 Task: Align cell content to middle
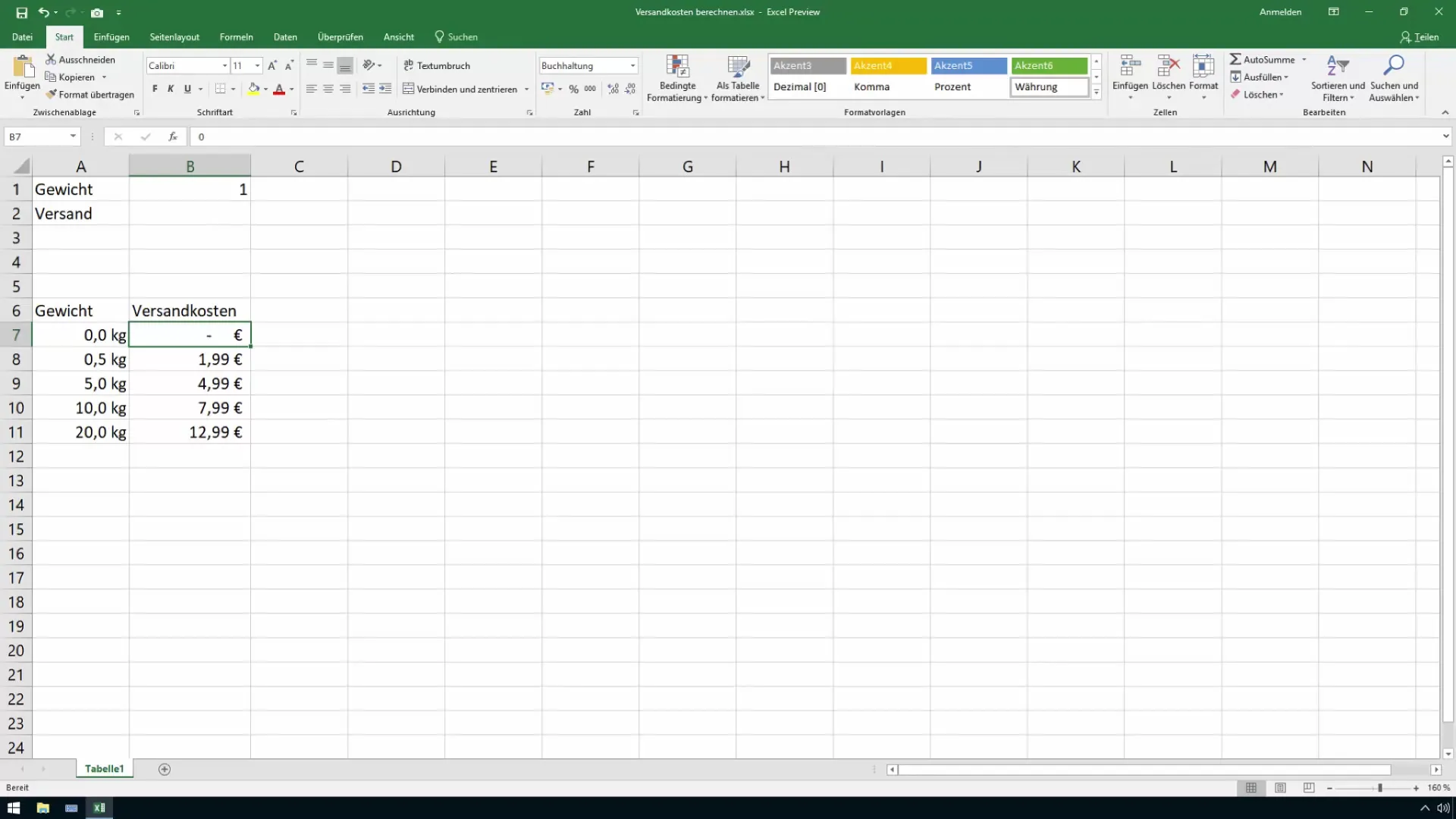pos(328,65)
